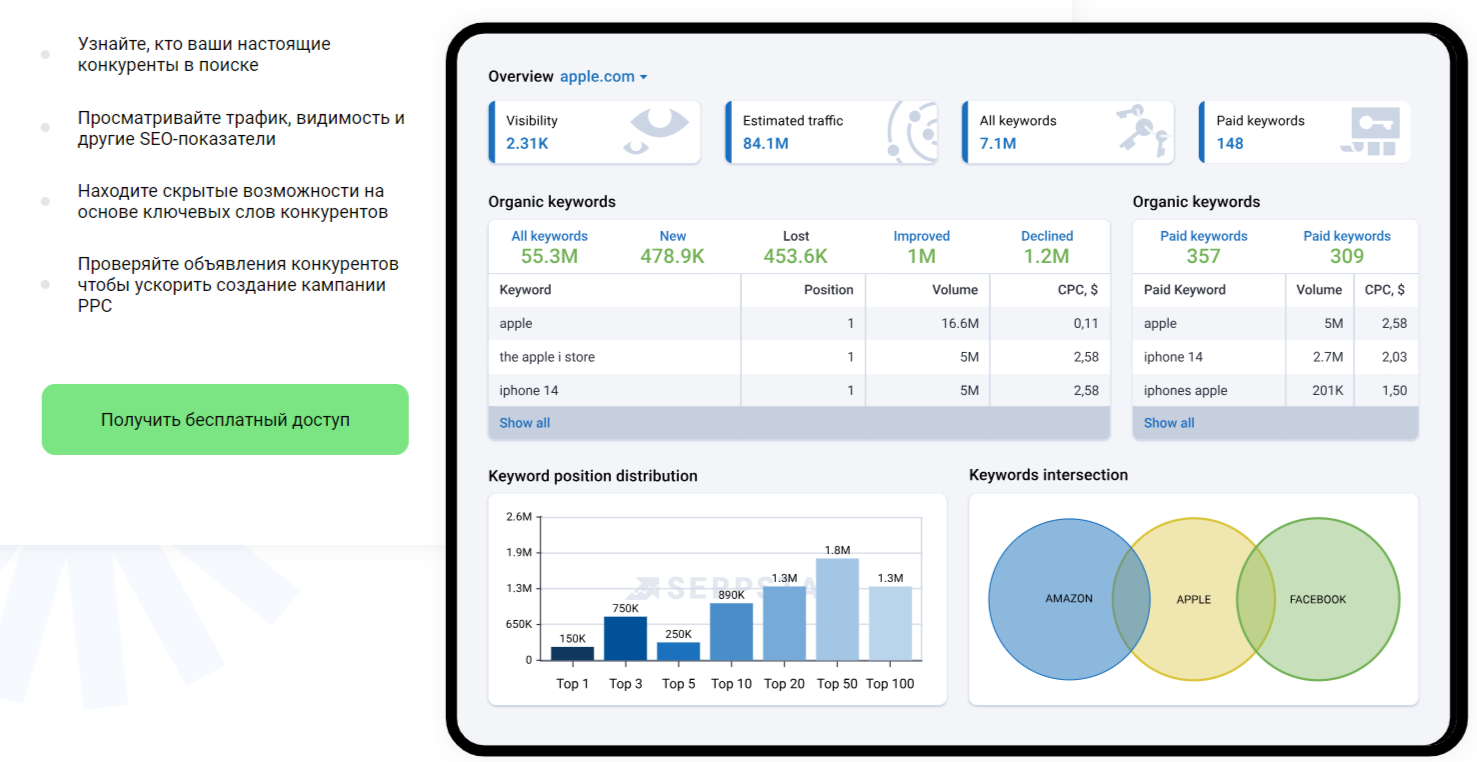The height and width of the screenshot is (762, 1477).
Task: Click the blue AMAZON circle in Venn diagram
Action: point(1050,599)
